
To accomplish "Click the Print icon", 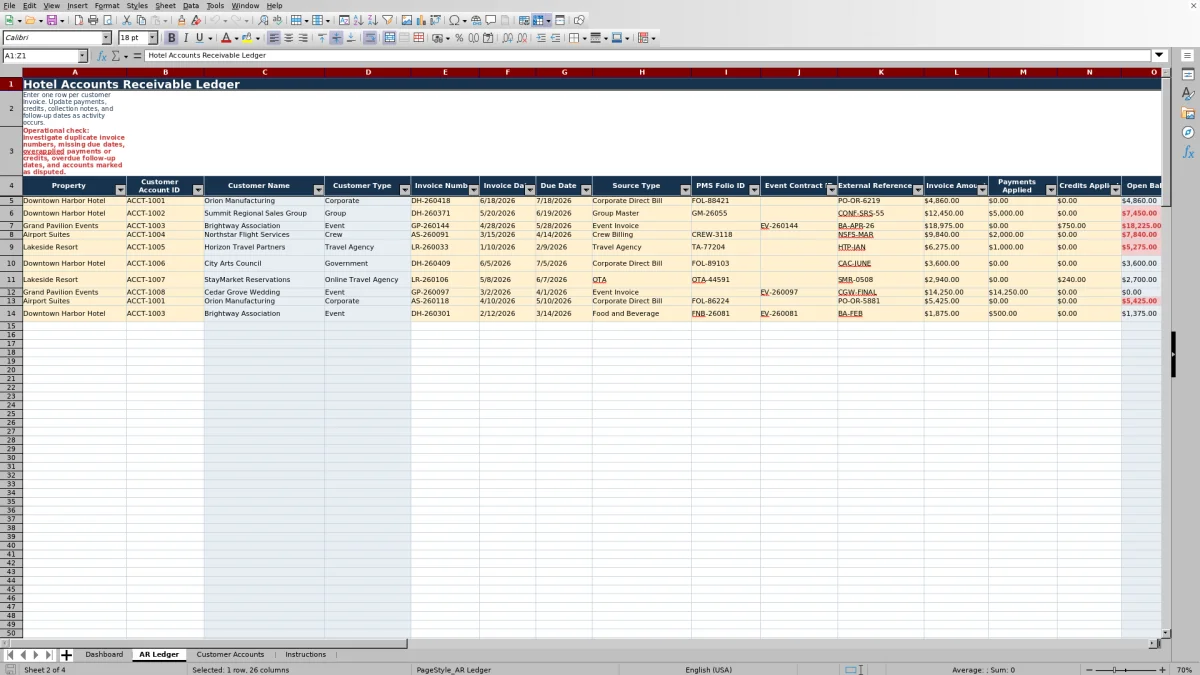I will click(x=93, y=20).
